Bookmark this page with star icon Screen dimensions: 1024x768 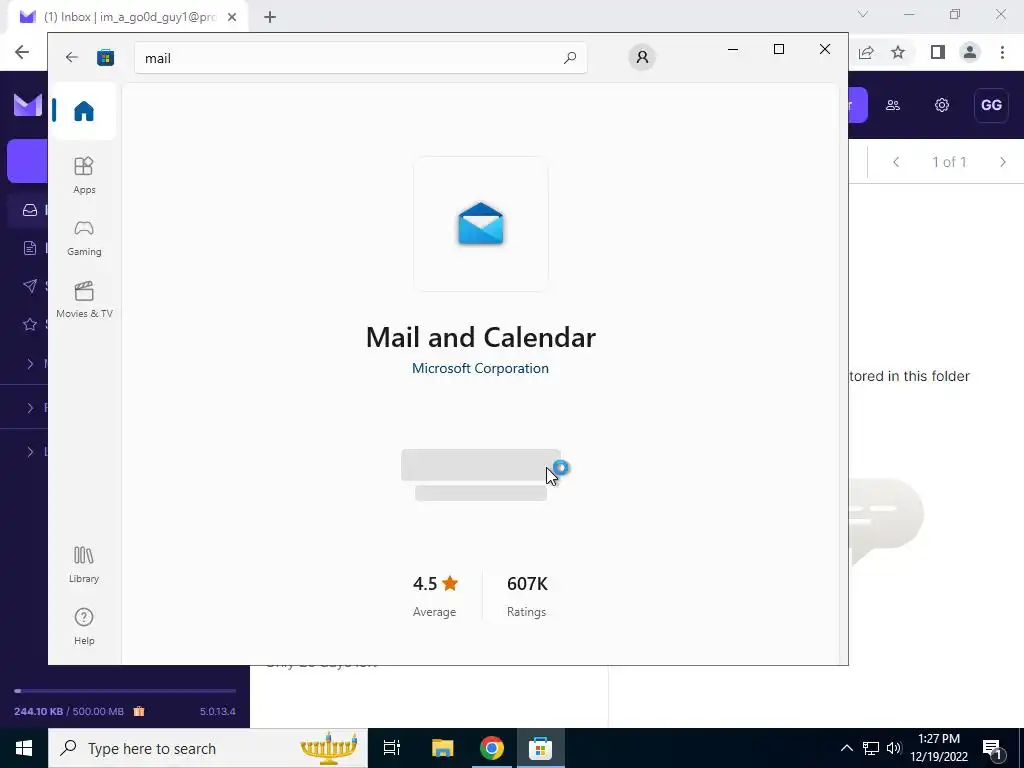coord(898,52)
